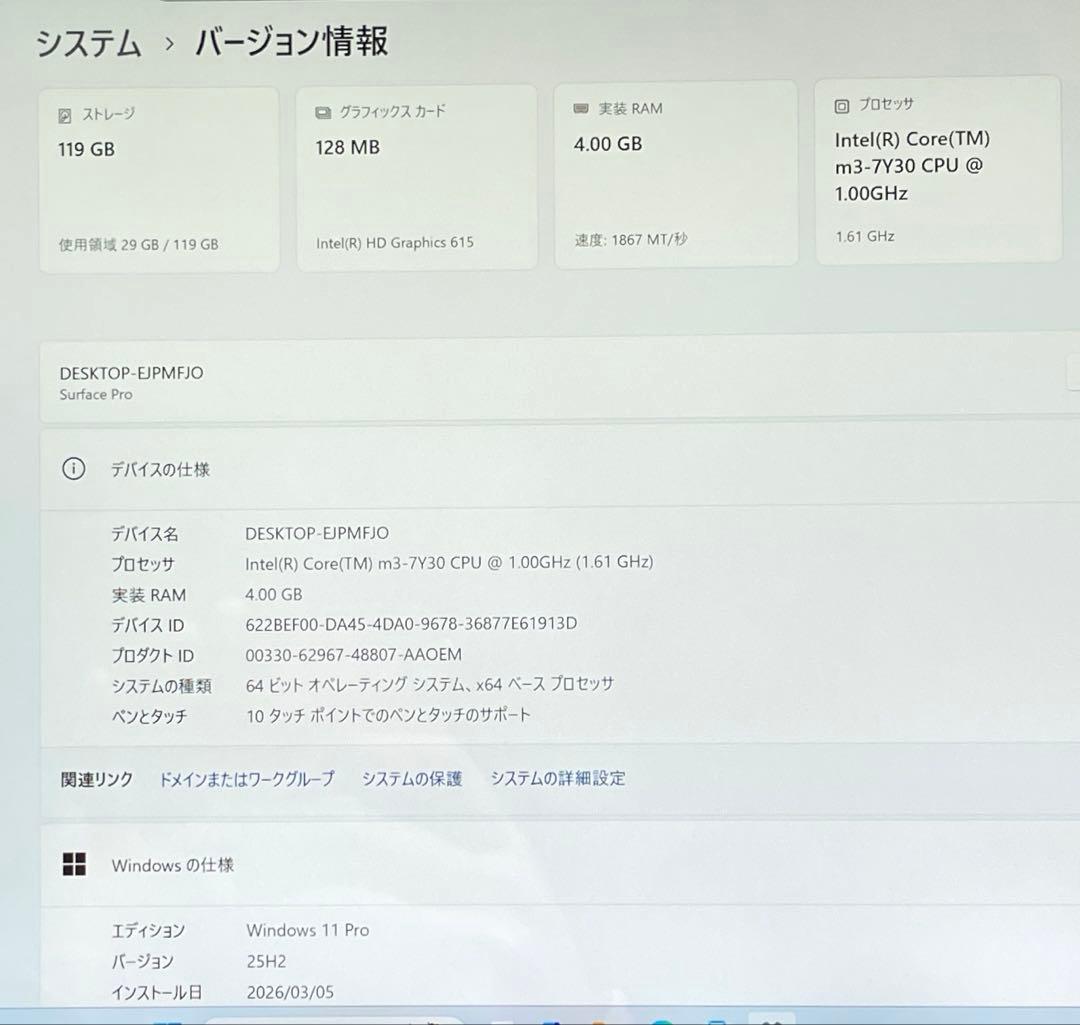Click the エディション value Windows 11 Pro
The image size is (1080, 1025).
pyautogui.click(x=308, y=930)
